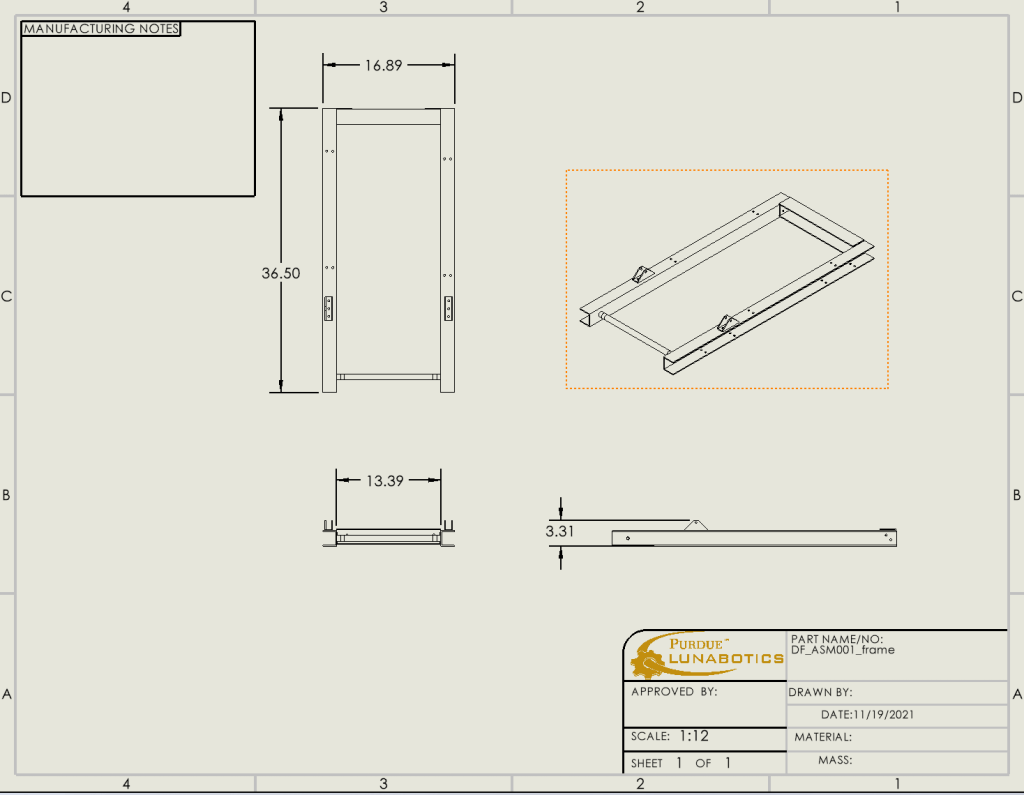Click the 13.39 dimension text

[x=384, y=481]
